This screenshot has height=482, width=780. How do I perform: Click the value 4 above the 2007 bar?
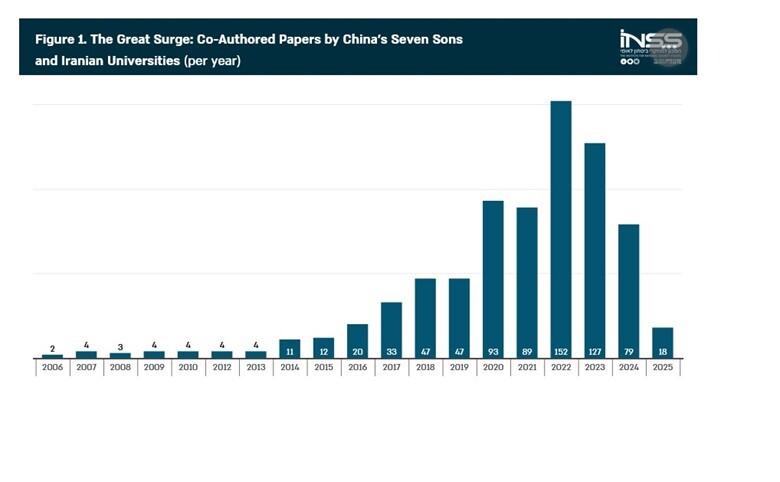pyautogui.click(x=86, y=345)
